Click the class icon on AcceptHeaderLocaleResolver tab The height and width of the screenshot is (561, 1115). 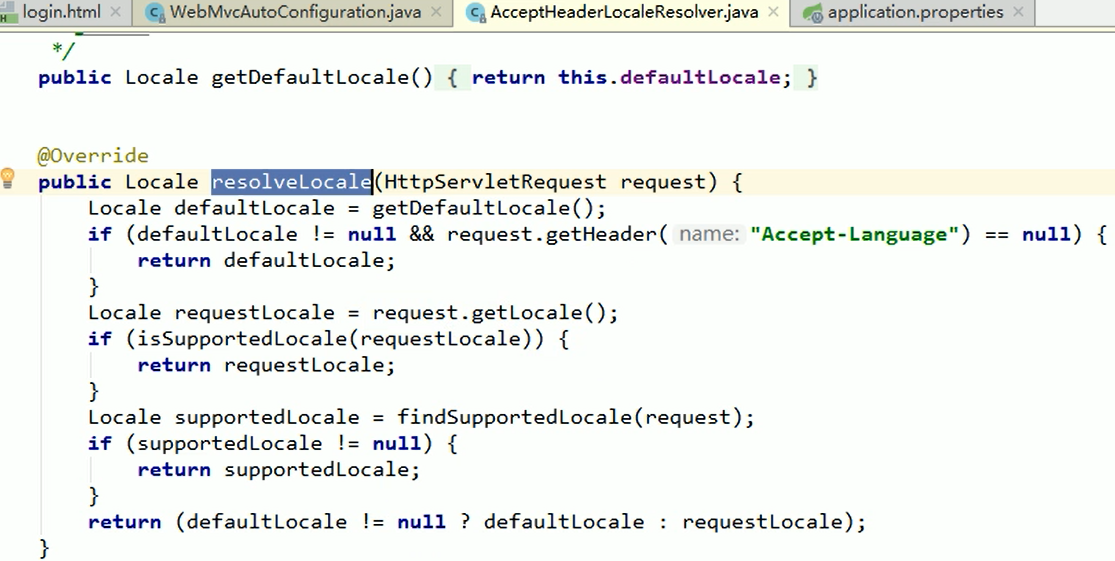coord(475,13)
